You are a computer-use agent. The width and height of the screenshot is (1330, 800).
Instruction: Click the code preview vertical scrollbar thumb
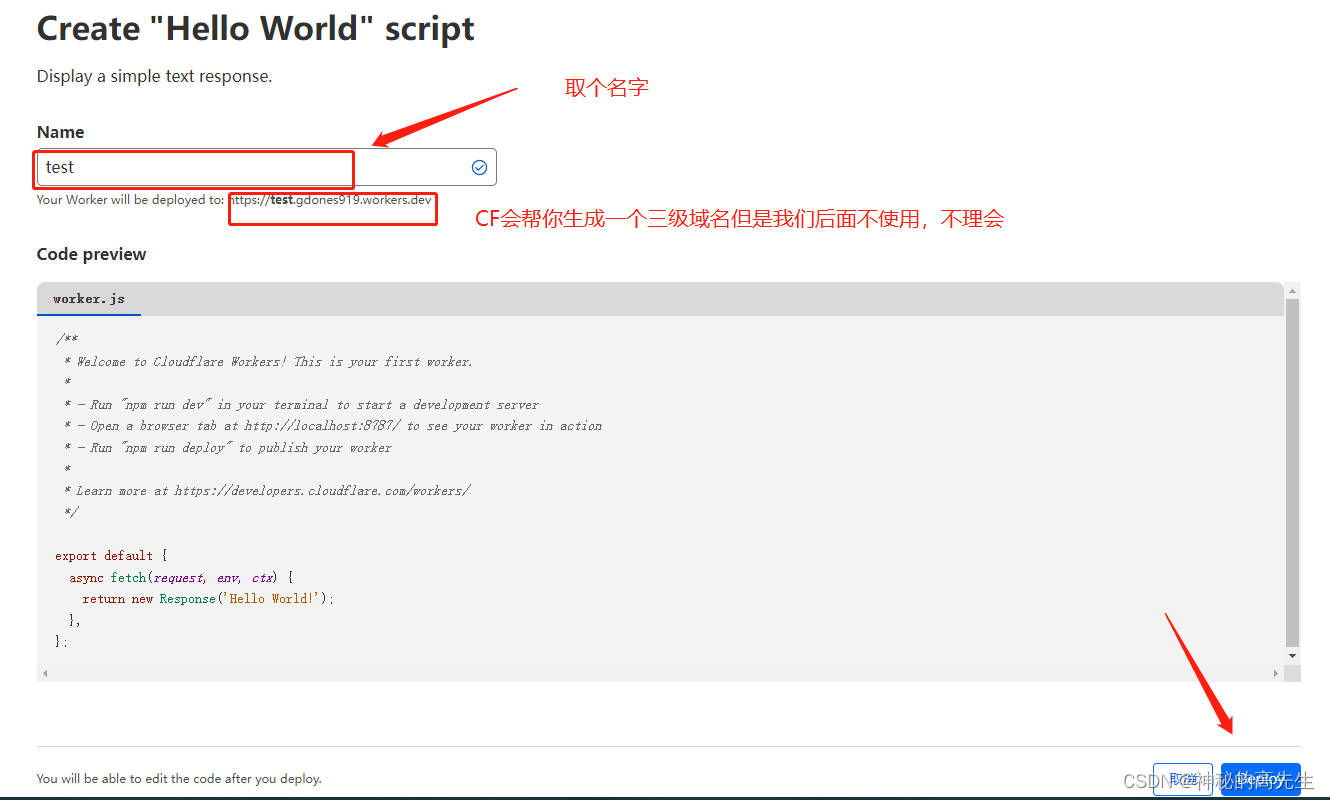pyautogui.click(x=1293, y=472)
